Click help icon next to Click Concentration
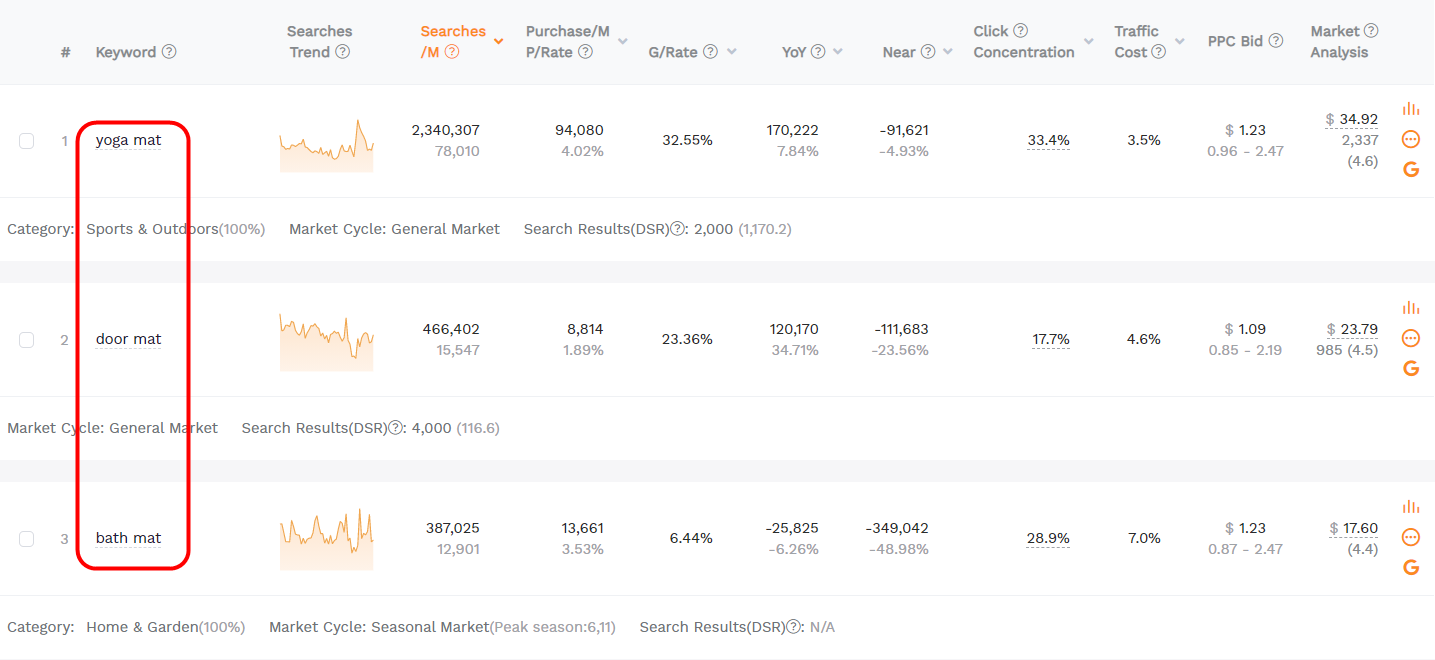1435x660 pixels. (1020, 31)
